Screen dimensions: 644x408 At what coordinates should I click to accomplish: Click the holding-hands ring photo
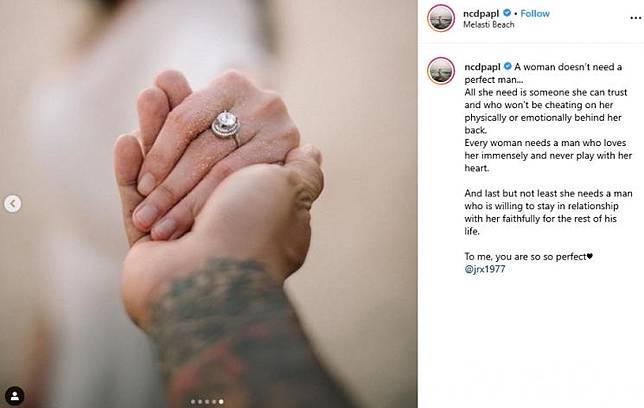209,204
